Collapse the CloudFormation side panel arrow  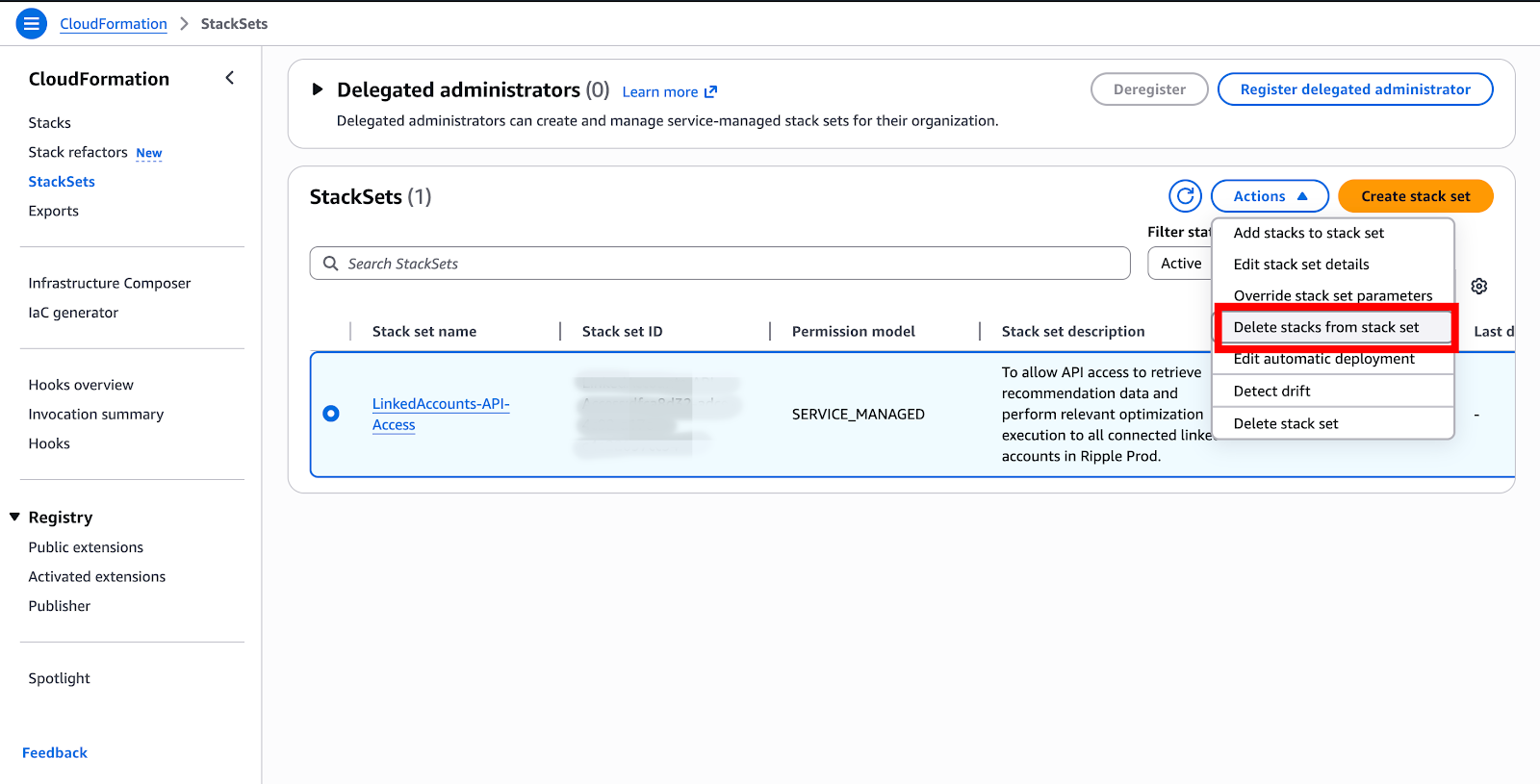[x=229, y=78]
